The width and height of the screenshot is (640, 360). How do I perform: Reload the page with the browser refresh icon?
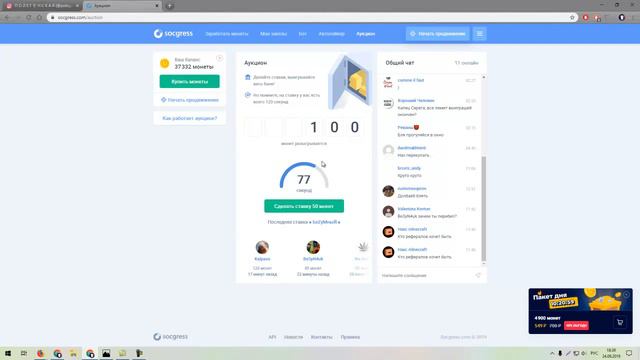point(29,18)
